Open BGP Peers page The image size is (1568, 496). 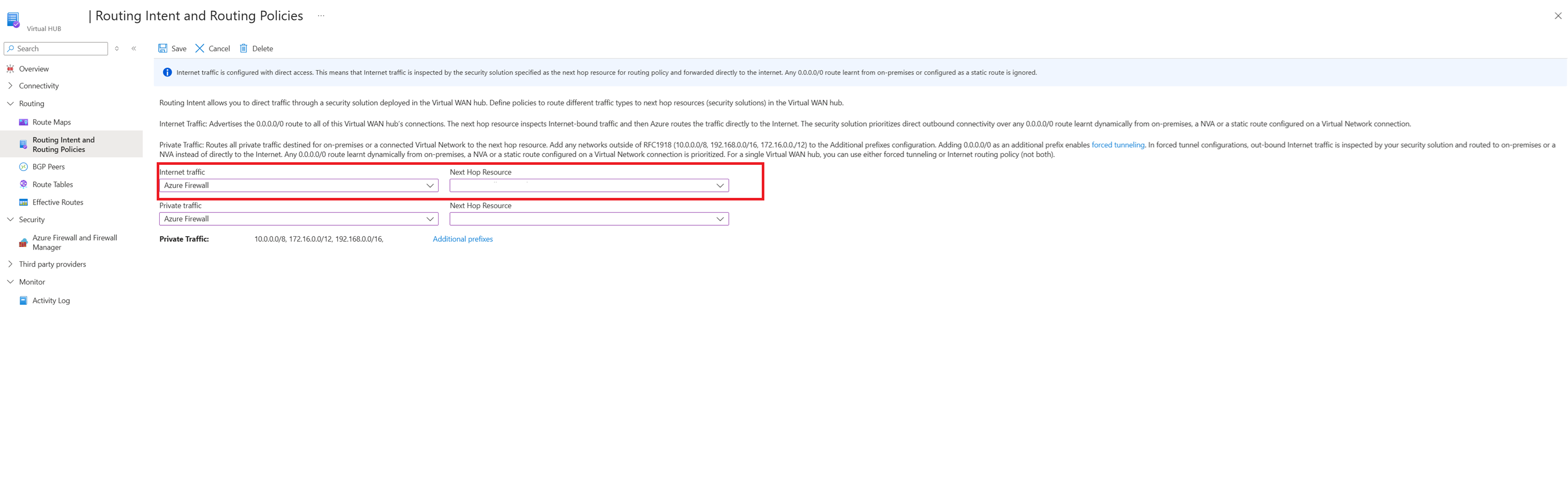(49, 166)
